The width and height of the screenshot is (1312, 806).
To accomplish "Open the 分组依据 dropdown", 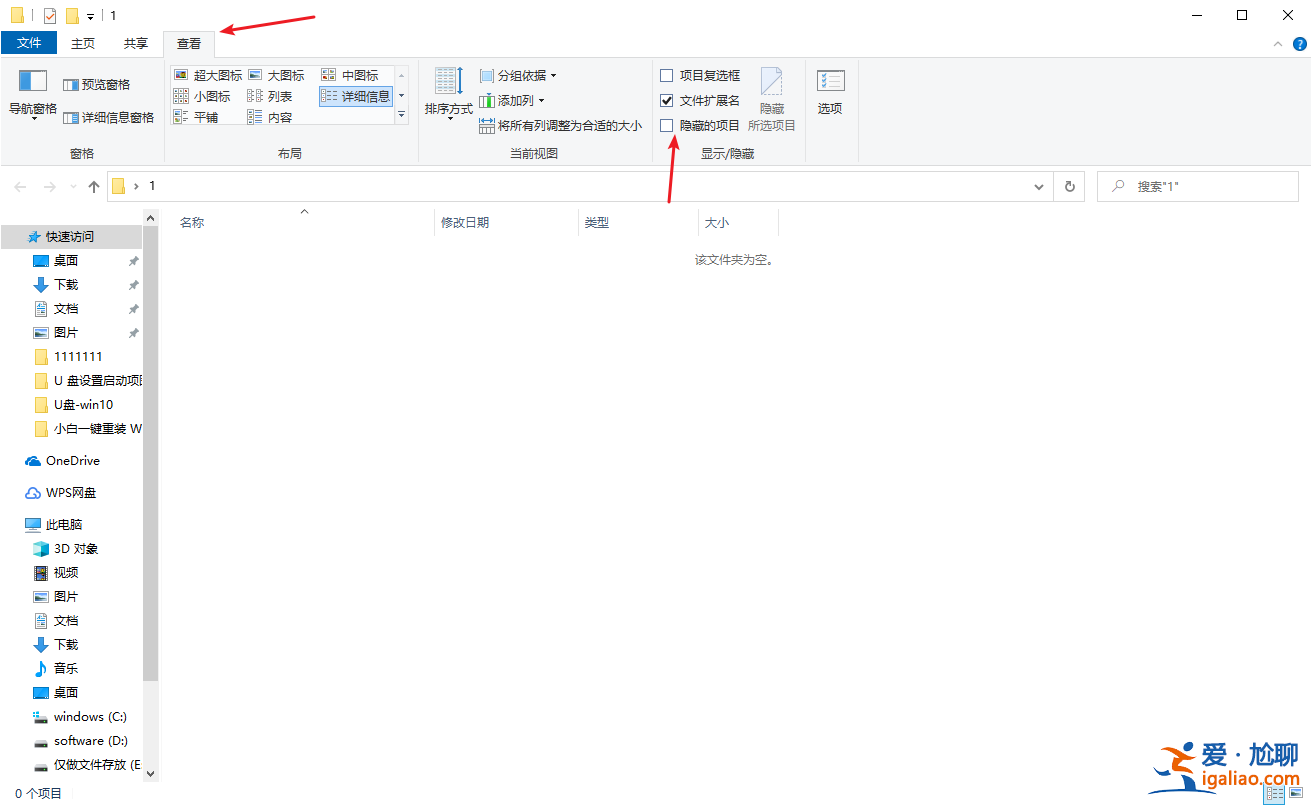I will point(518,75).
